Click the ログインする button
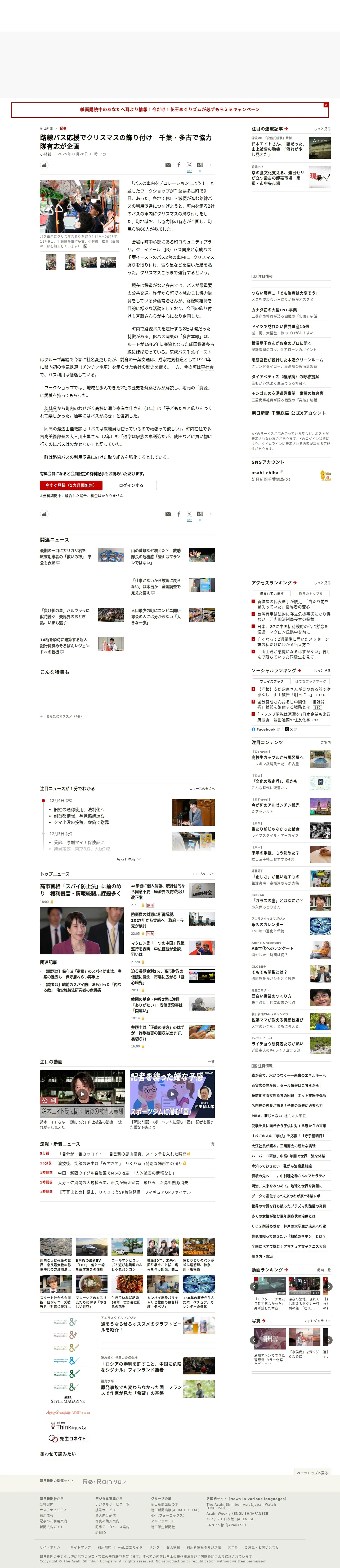Image resolution: width=340 pixels, height=1568 pixels. click(131, 485)
